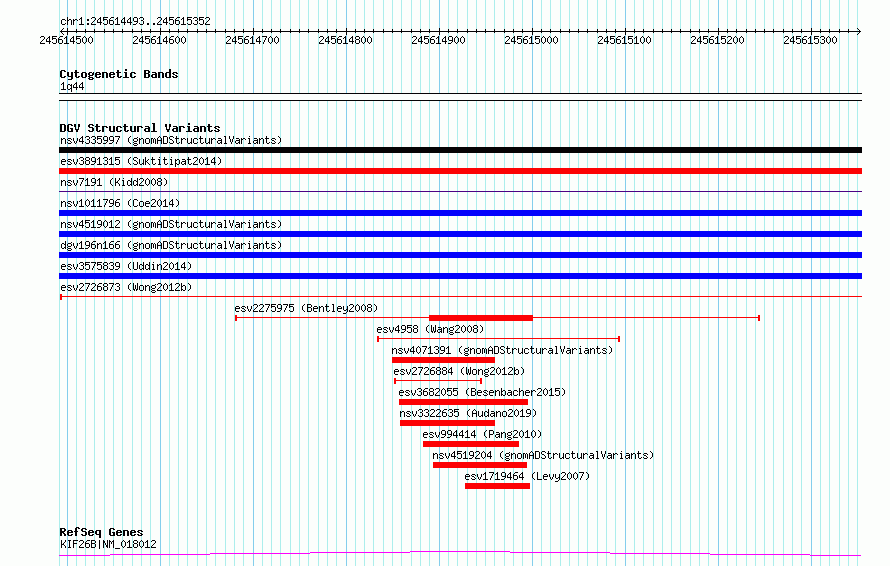Click the Cytogenetic Bands track heading

tap(119, 74)
